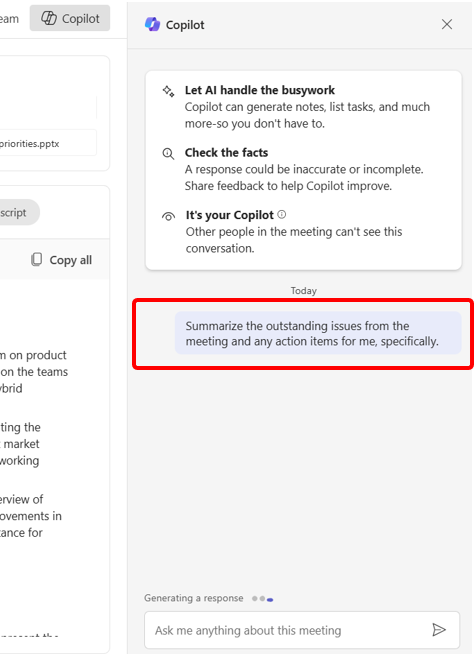
Task: Open the priorities.pptx file attachment
Action: pos(48,143)
